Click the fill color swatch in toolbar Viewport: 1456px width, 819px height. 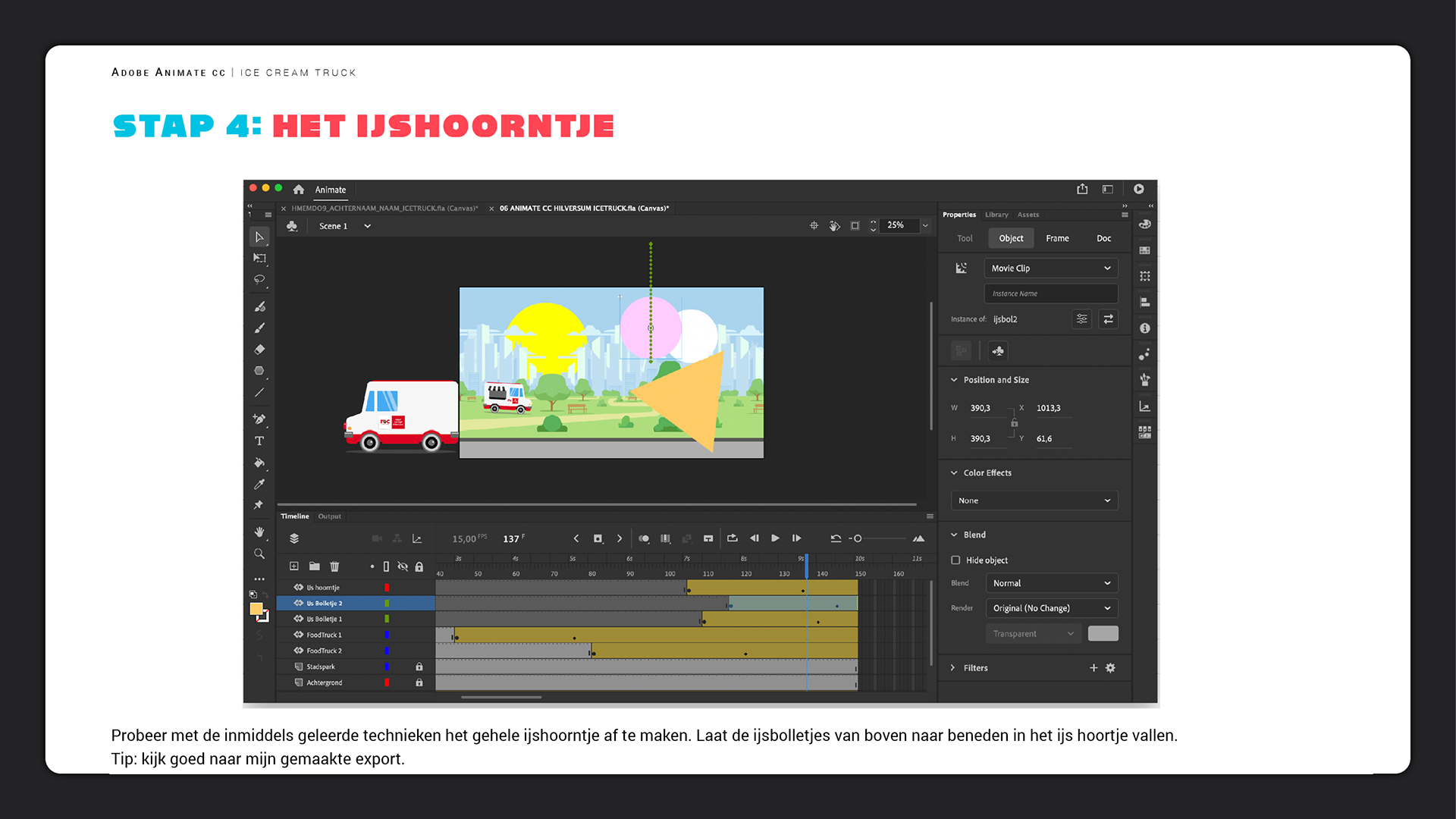click(256, 609)
